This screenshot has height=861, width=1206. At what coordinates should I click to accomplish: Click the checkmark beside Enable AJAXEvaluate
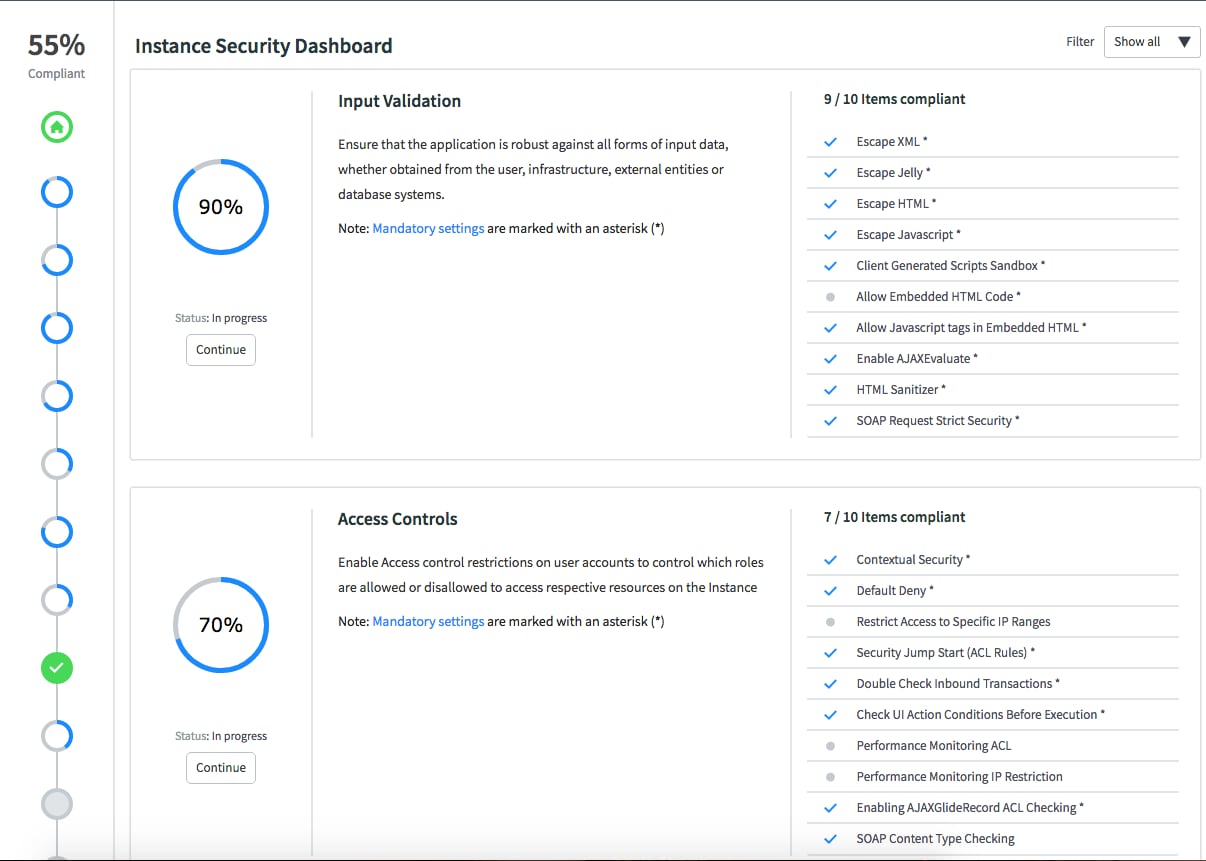pos(830,359)
